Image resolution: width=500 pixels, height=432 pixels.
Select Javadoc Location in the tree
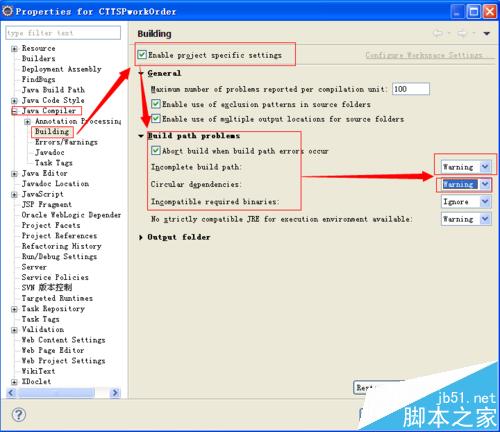coord(55,184)
